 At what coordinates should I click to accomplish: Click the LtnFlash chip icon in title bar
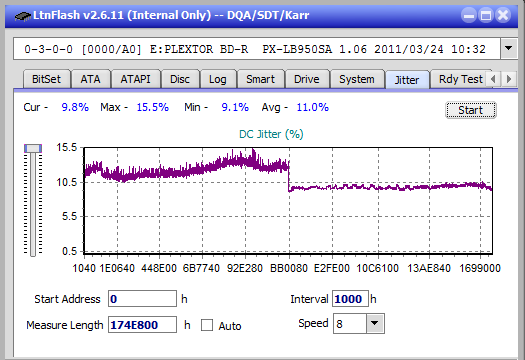tap(23, 15)
